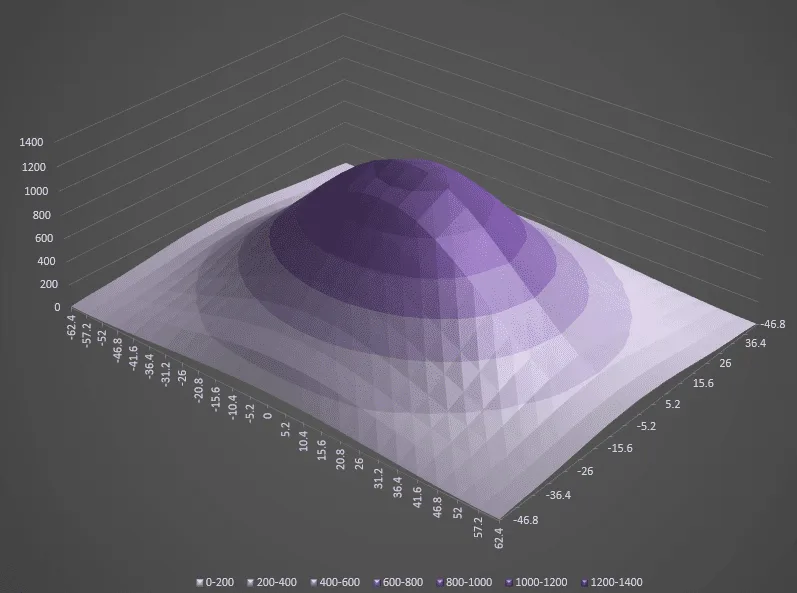
Task: Click the 800-1000 legend color swatch
Action: [x=440, y=582]
